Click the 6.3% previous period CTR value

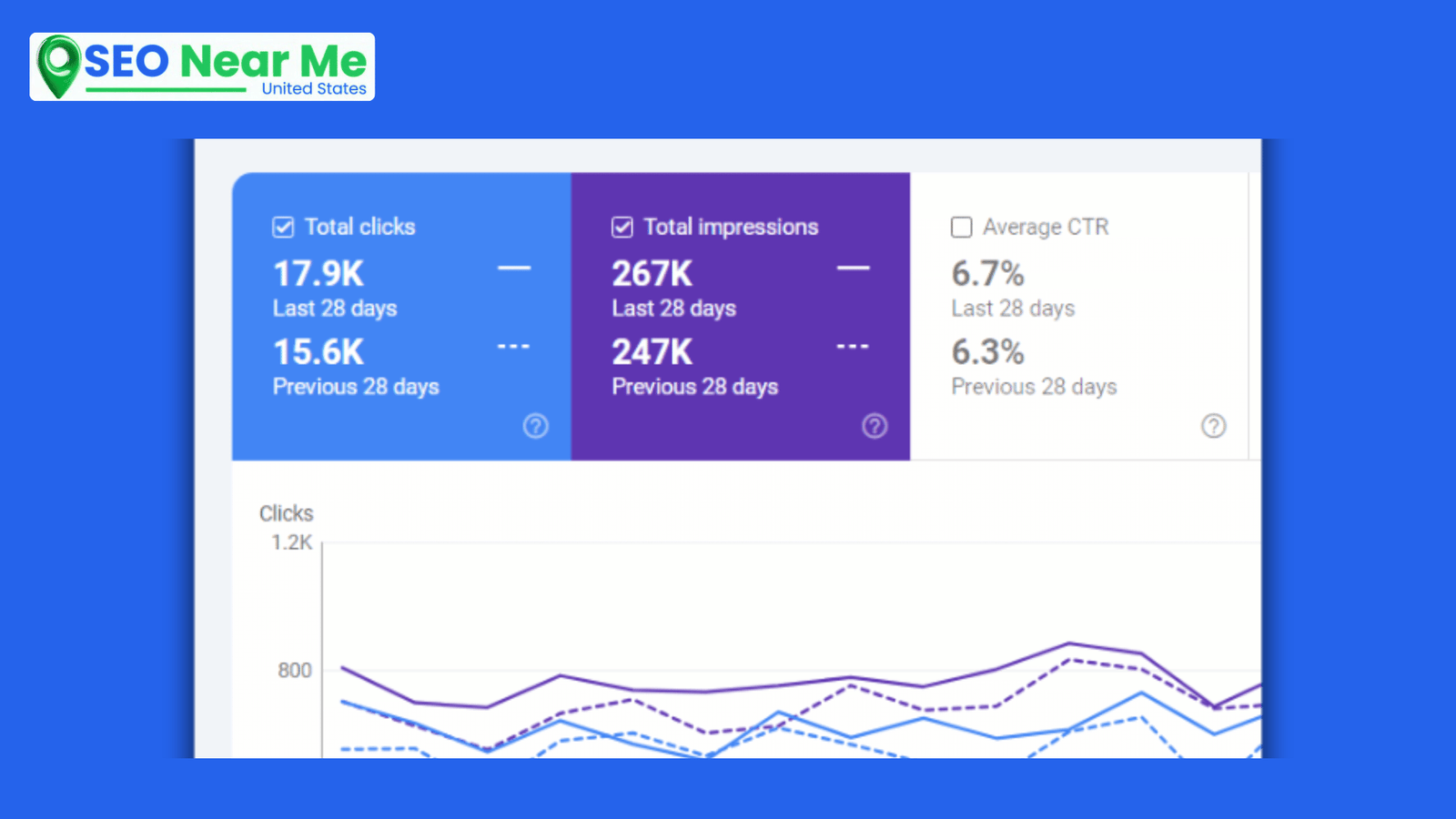(987, 352)
